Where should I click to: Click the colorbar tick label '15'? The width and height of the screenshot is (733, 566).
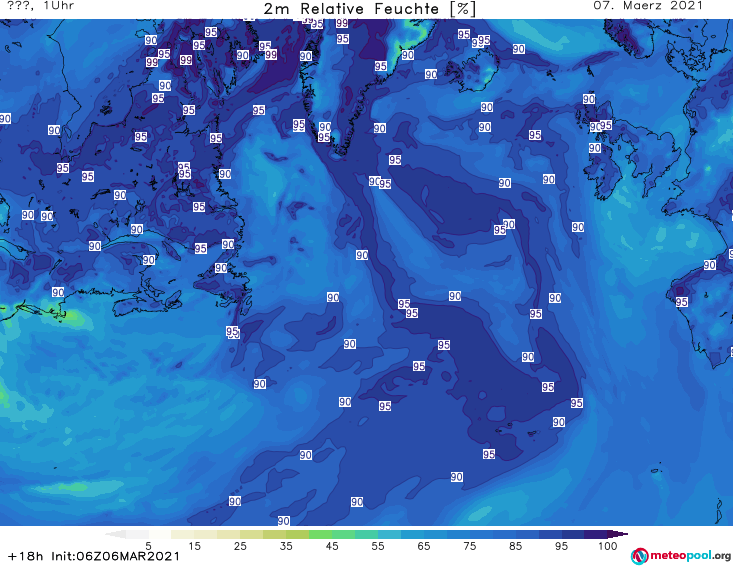[194, 546]
